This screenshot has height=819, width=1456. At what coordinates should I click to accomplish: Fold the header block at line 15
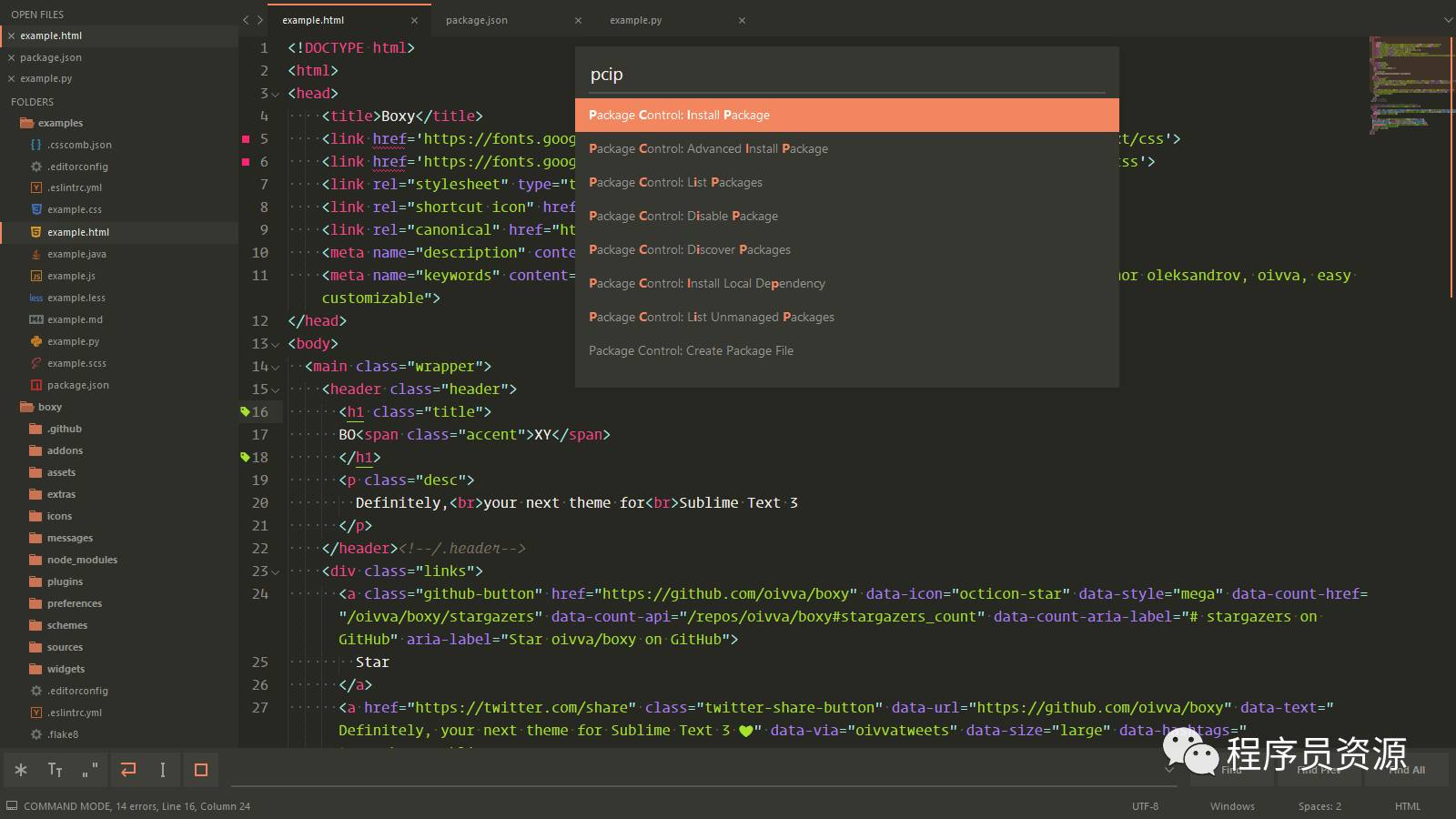click(276, 389)
